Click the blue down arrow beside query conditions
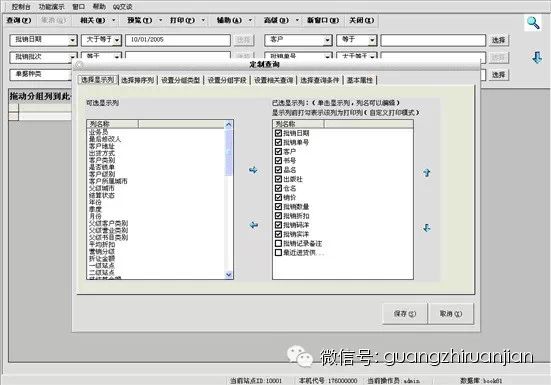This screenshot has height=385, width=551. pos(537,57)
